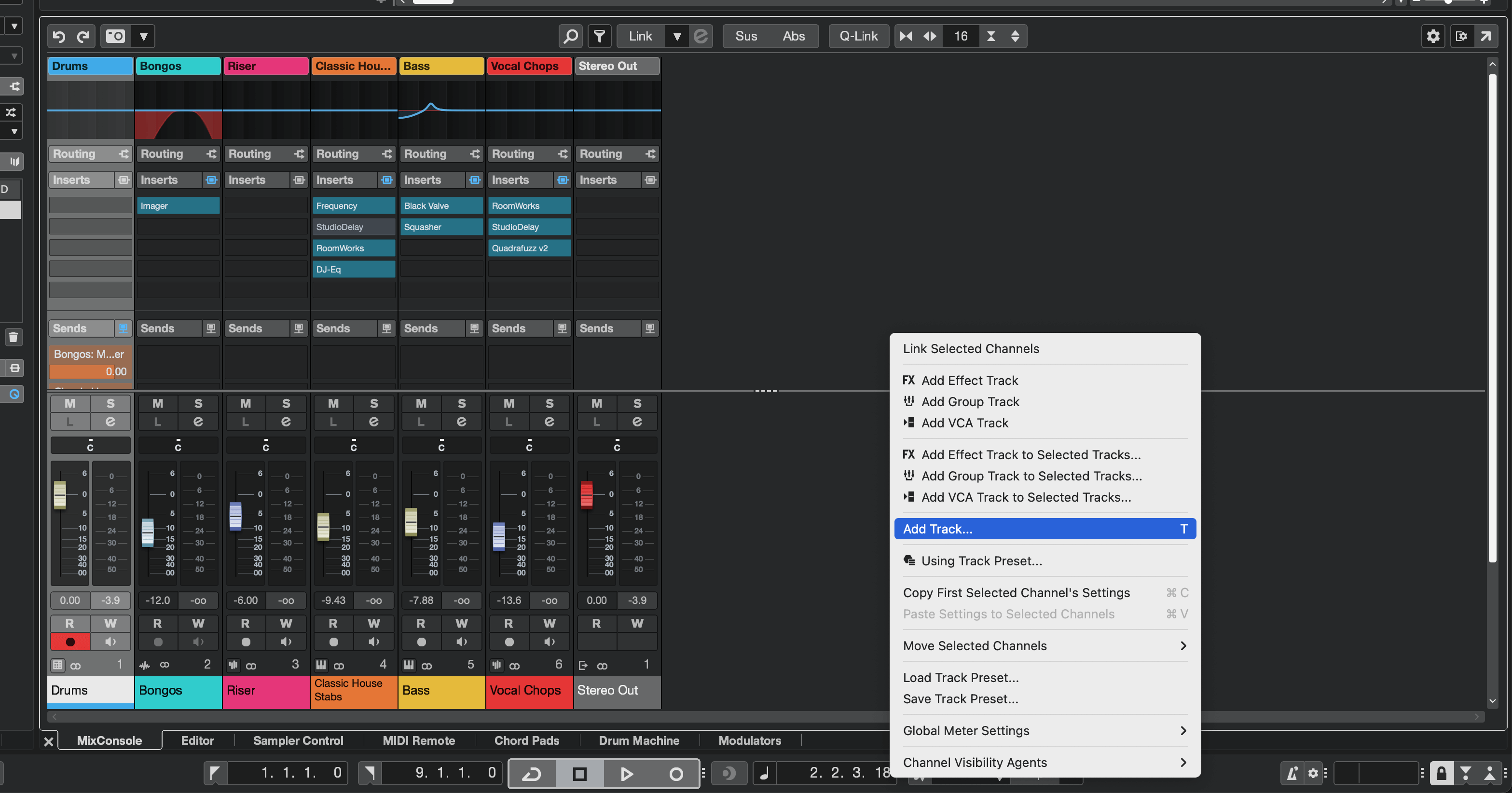Viewport: 1512px width, 793px height.
Task: Open edit channel settings for Classic House Stabs
Action: point(374,422)
